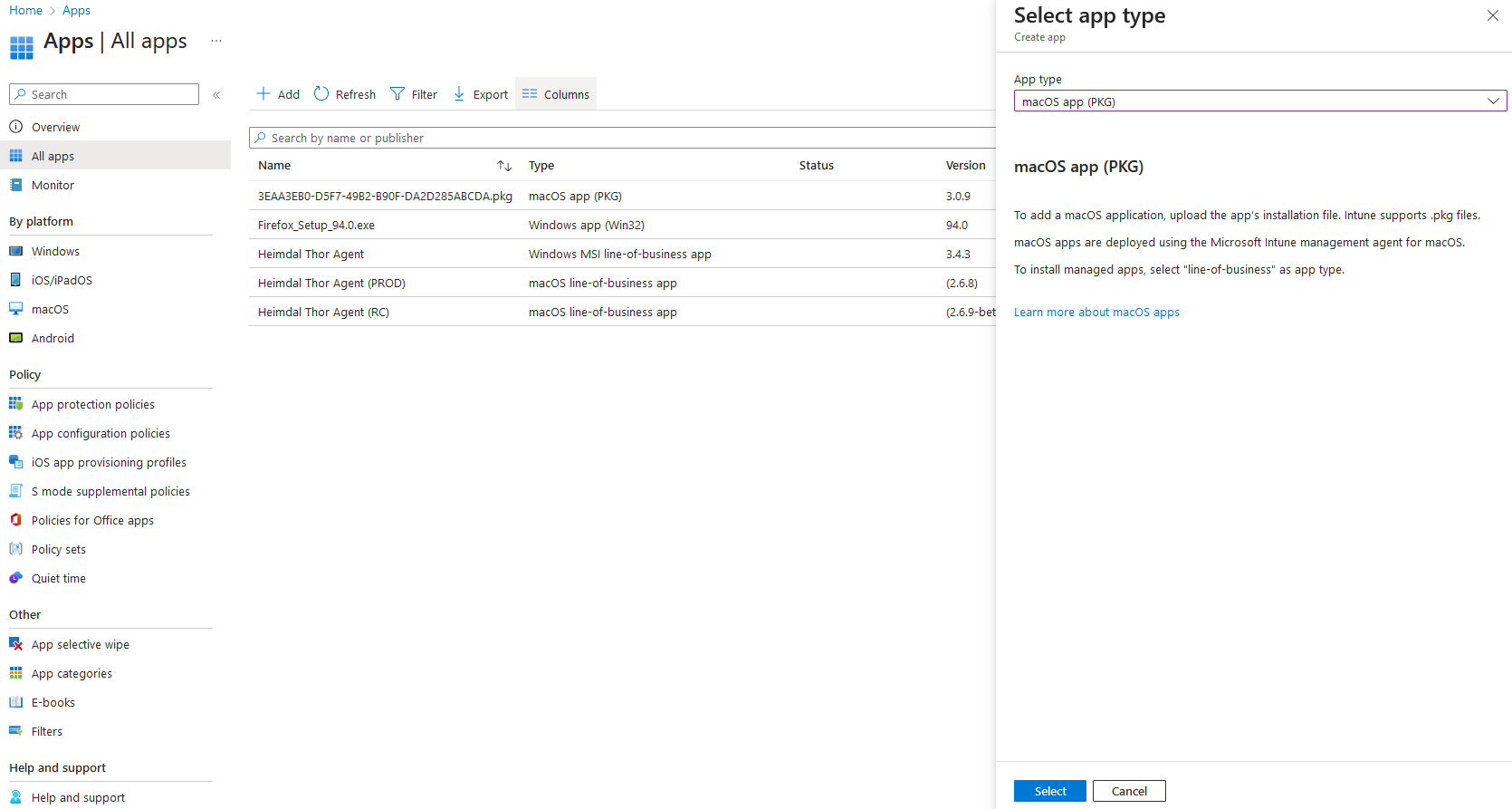
Task: Add a new app from the toolbar
Action: (x=278, y=94)
